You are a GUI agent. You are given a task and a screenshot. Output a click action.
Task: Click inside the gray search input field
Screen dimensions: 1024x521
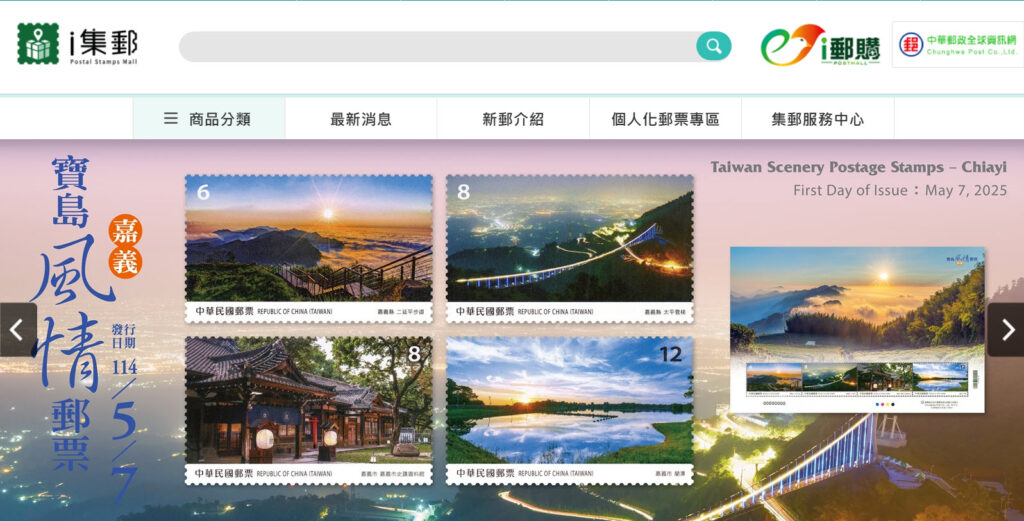point(437,47)
